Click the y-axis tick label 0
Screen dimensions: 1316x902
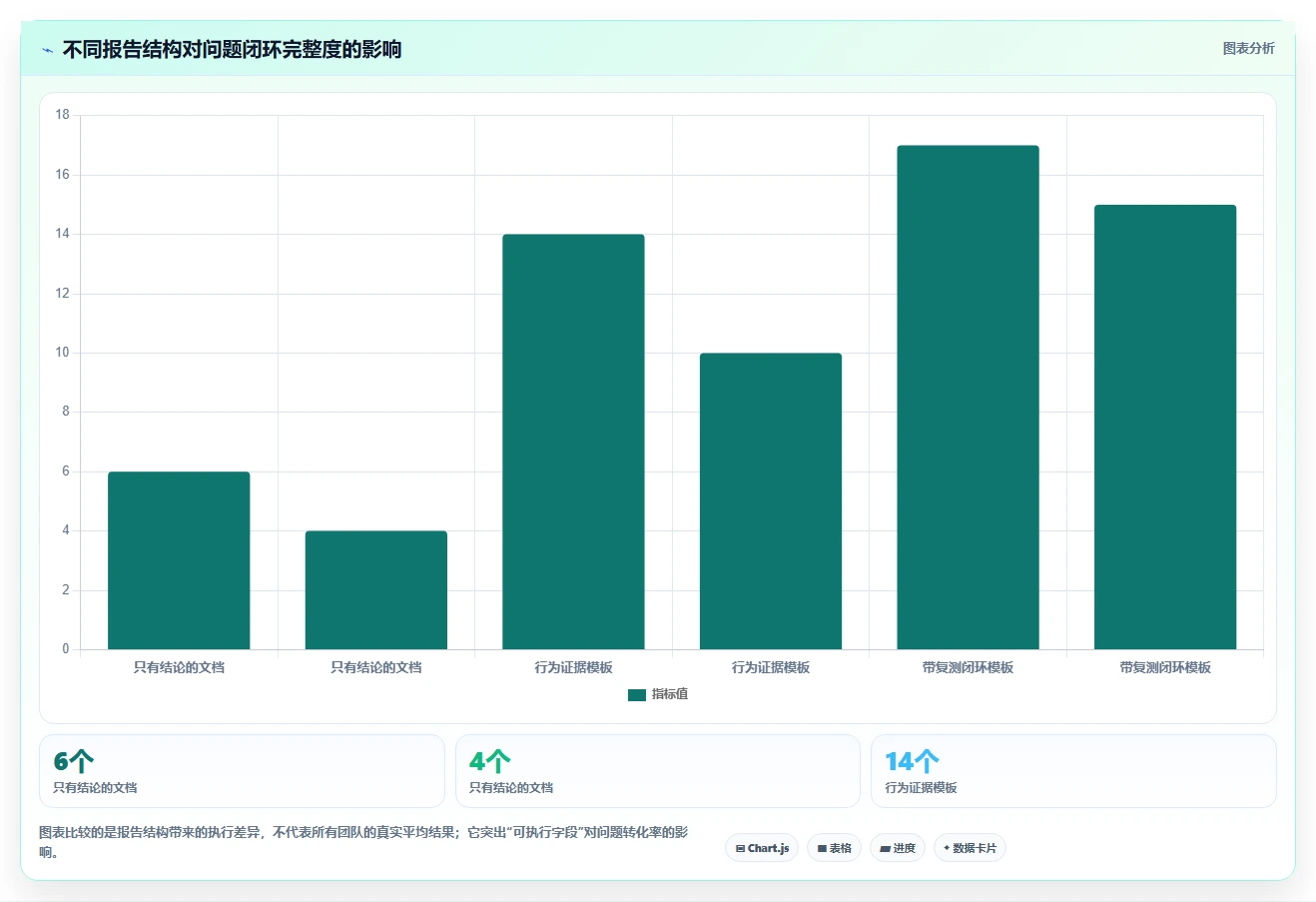click(66, 649)
